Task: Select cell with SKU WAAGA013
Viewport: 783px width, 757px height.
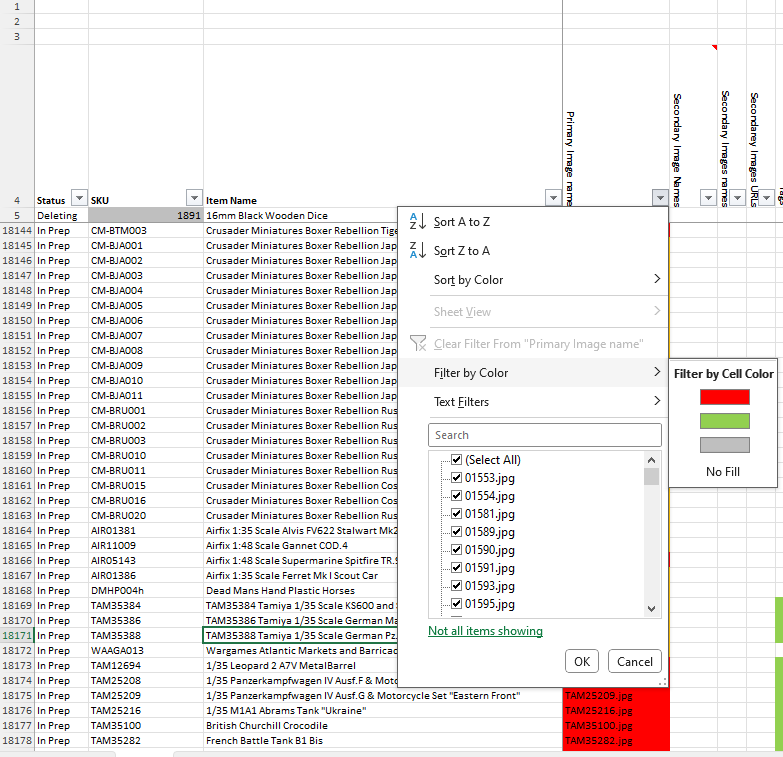Action: pyautogui.click(x=146, y=650)
